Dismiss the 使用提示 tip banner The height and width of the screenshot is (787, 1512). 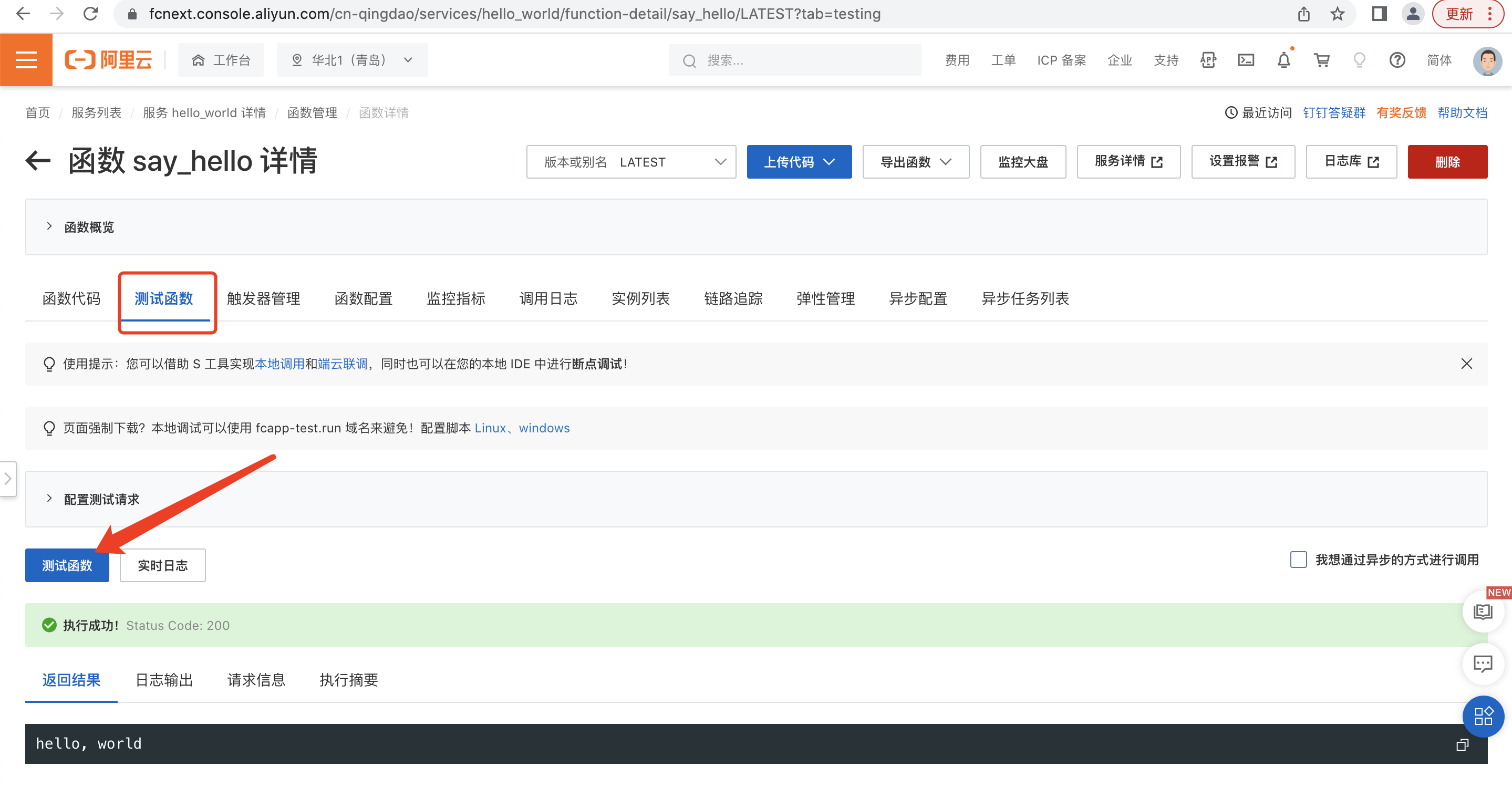coord(1466,364)
